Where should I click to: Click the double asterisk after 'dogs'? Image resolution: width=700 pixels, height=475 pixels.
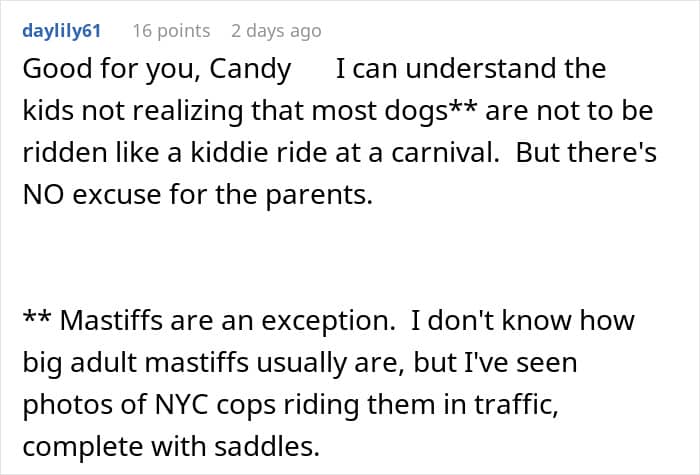(x=463, y=106)
